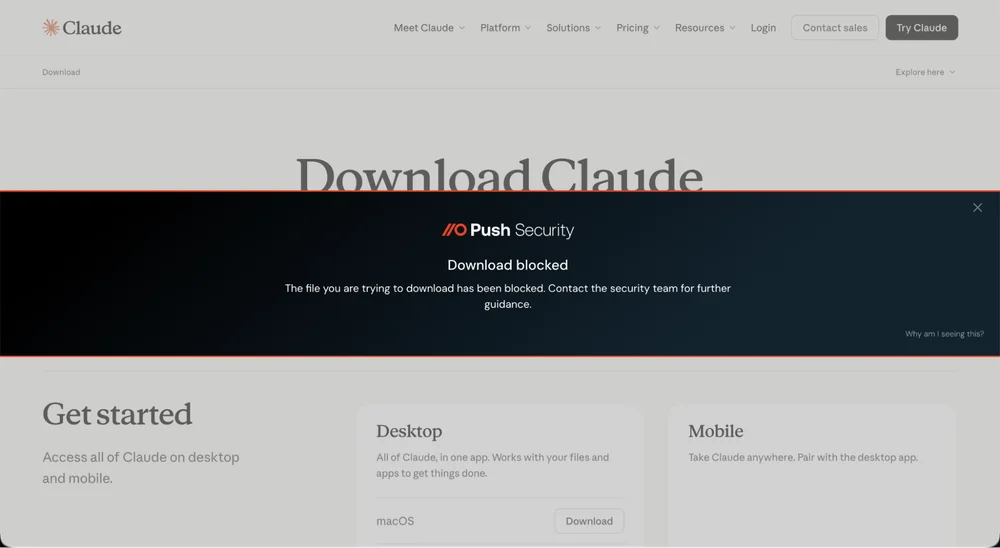The height and width of the screenshot is (548, 1000).
Task: Click 'Take Claude anywhere' description text
Action: pyautogui.click(x=803, y=457)
